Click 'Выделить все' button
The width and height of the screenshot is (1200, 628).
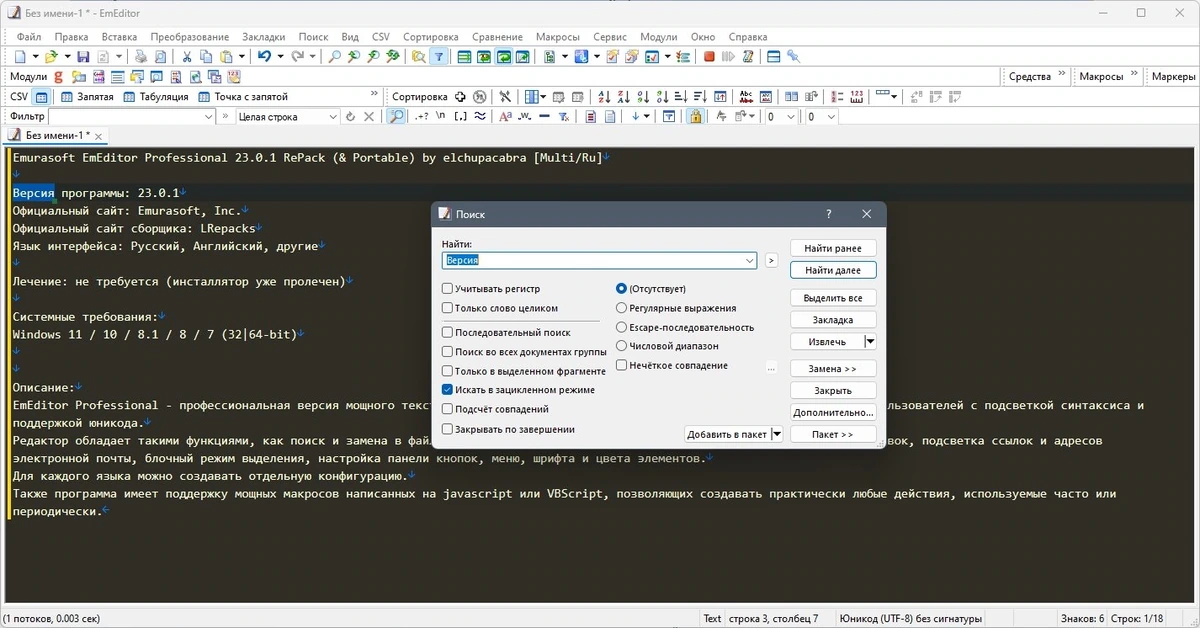click(x=833, y=298)
